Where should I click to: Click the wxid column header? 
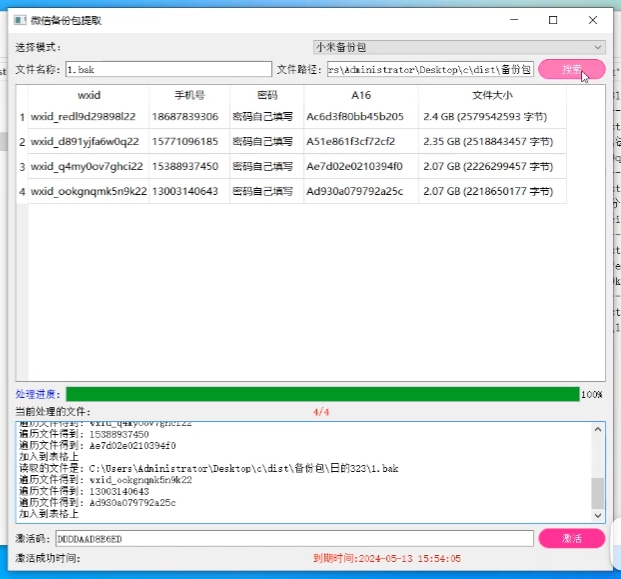(x=89, y=95)
